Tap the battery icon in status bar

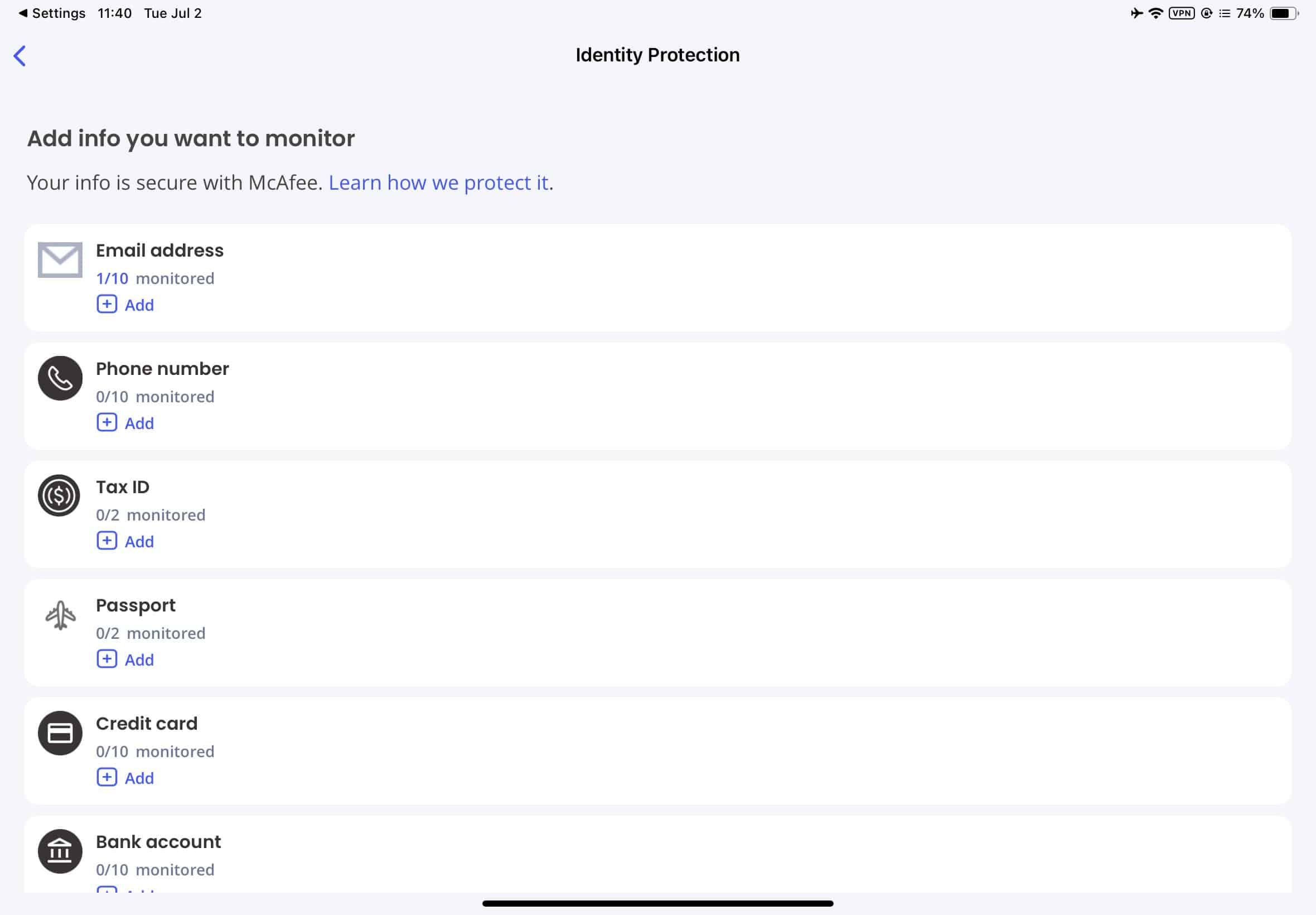coord(1284,13)
